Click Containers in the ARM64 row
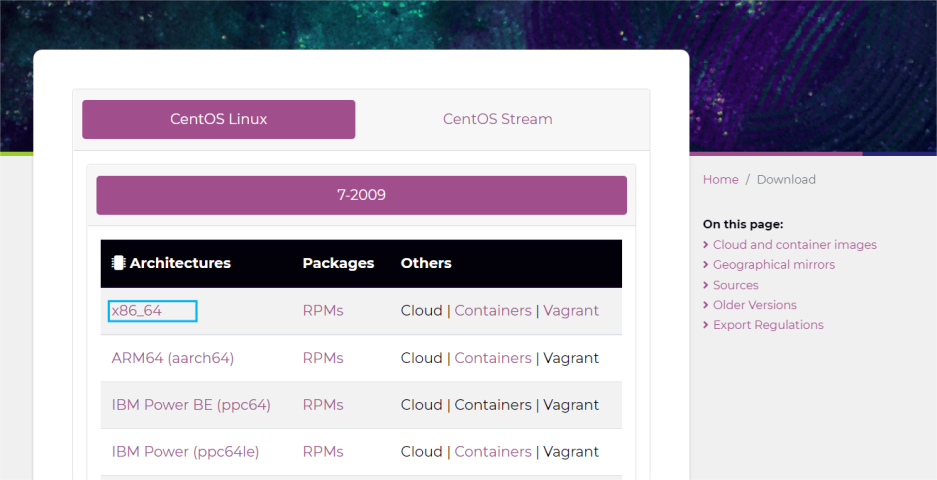 click(493, 358)
